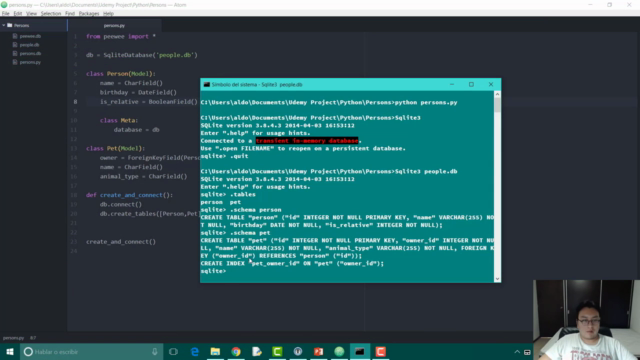Open the red Camtasia recorder taskbar icon

(x=381, y=352)
